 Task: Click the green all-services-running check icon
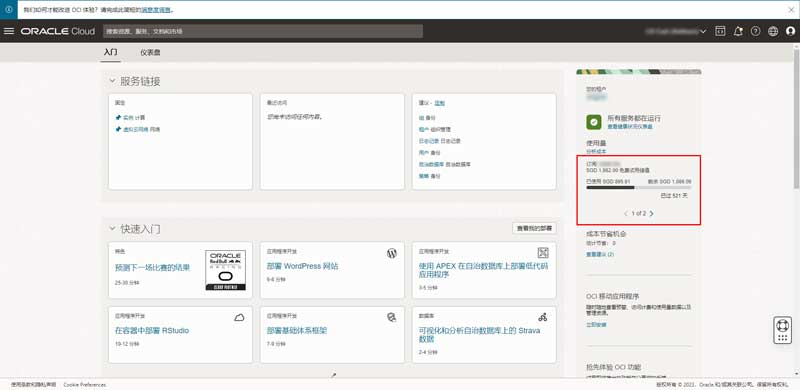(x=594, y=122)
